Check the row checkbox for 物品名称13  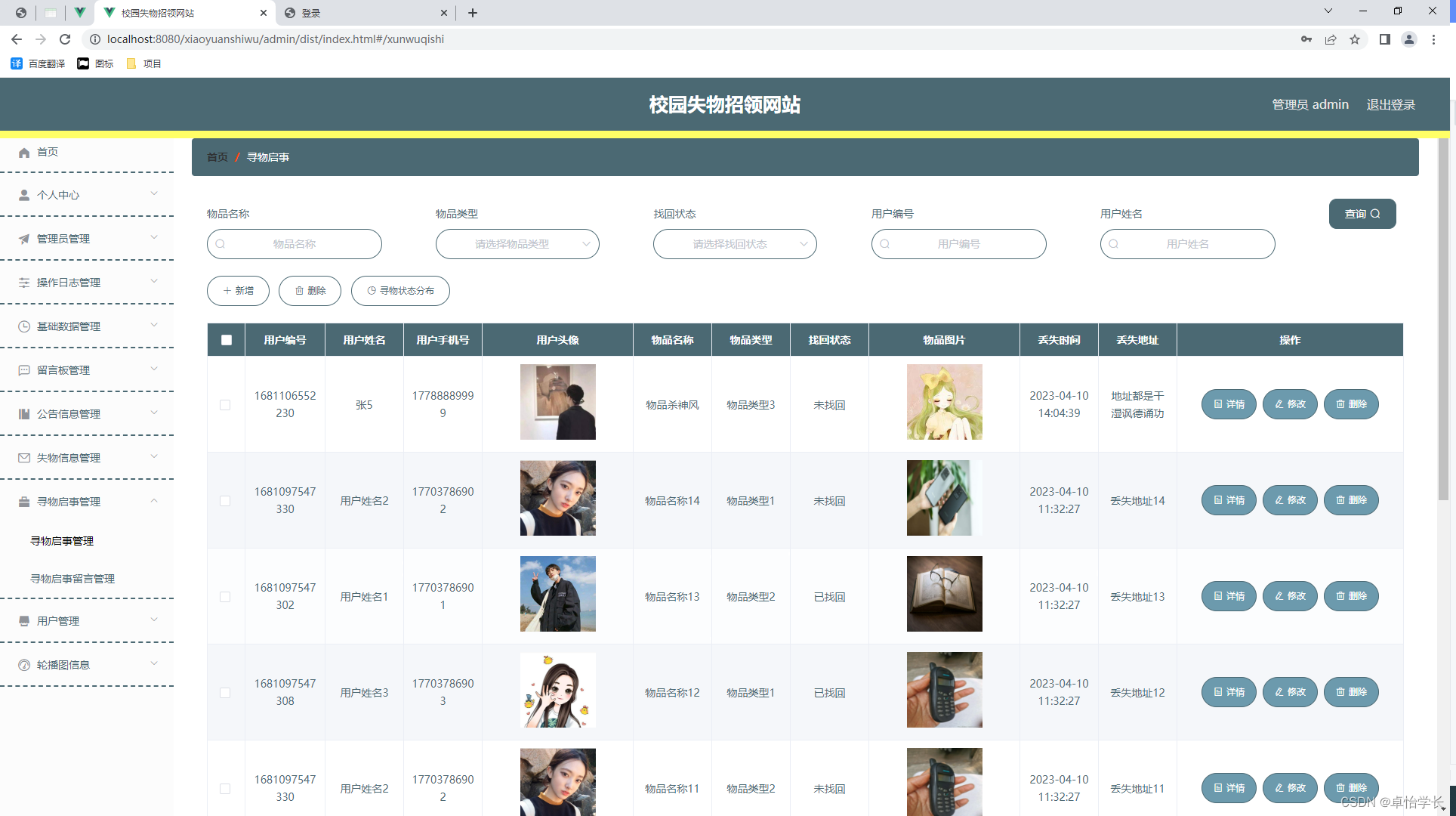tap(225, 597)
